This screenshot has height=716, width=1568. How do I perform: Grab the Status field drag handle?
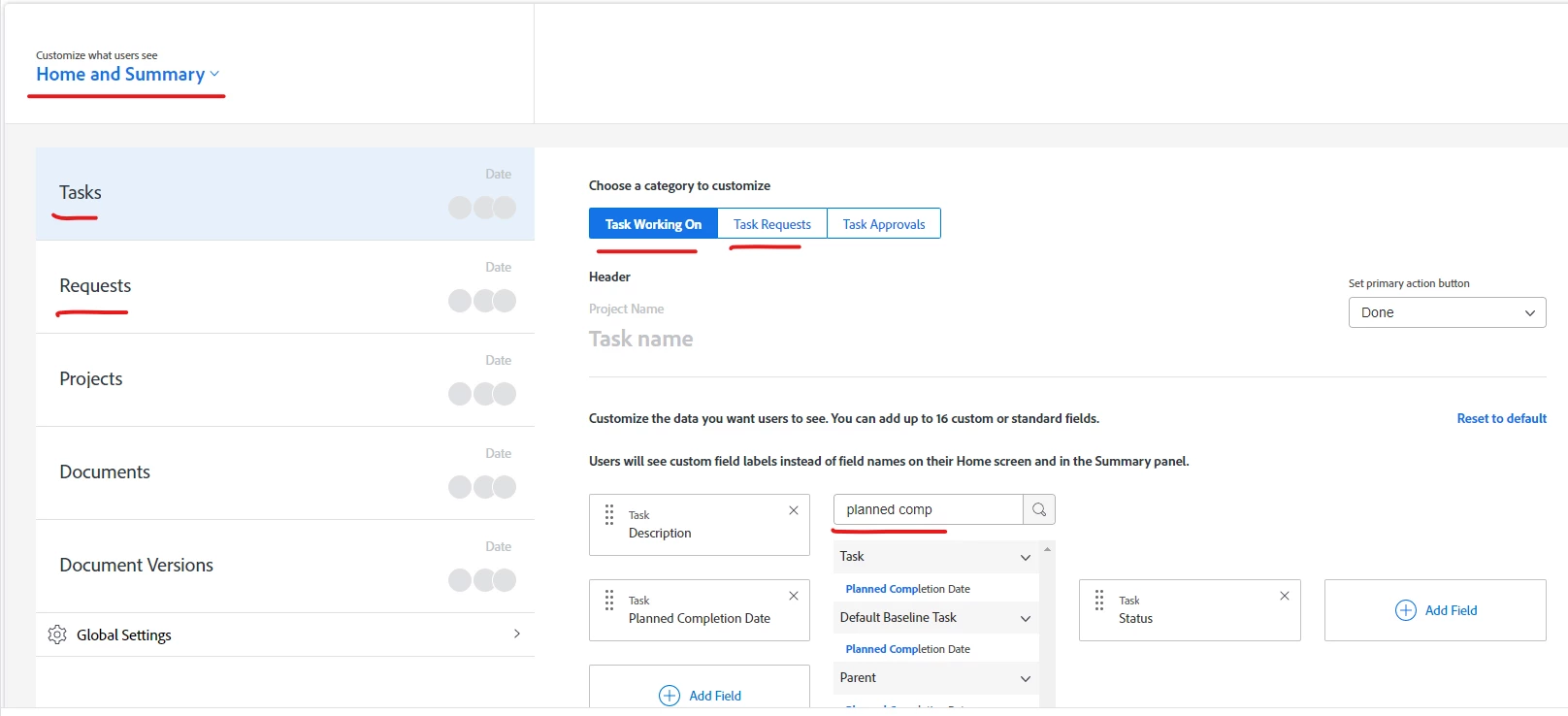point(1099,600)
